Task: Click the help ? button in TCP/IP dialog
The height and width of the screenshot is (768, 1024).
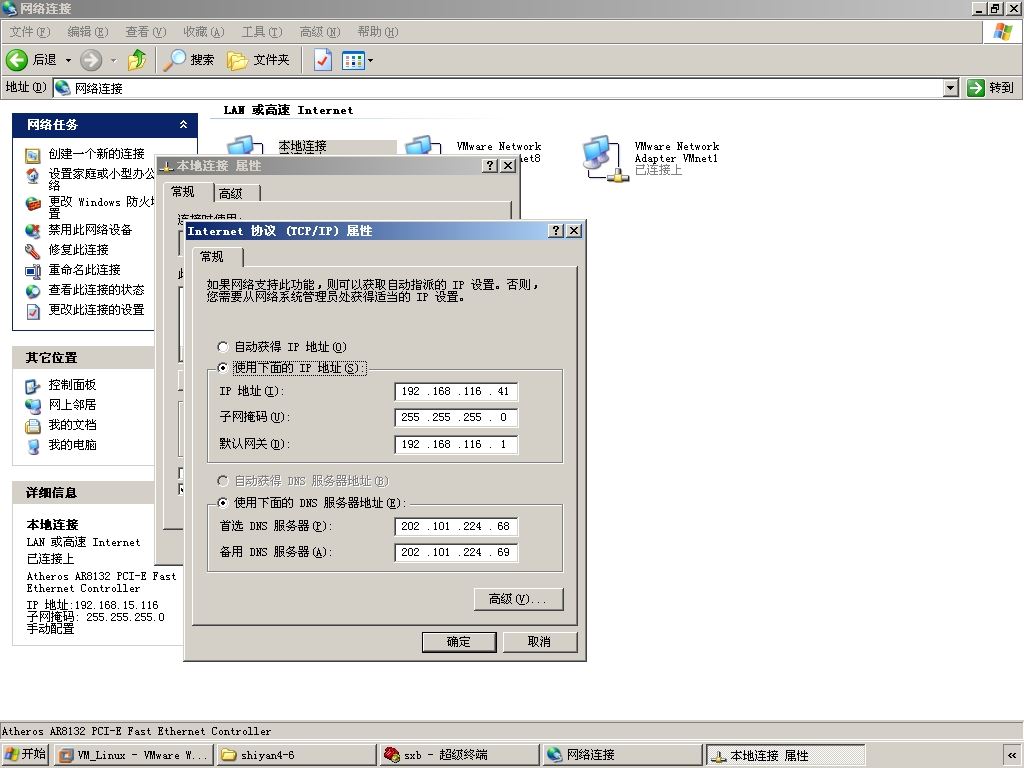Action: click(x=556, y=231)
